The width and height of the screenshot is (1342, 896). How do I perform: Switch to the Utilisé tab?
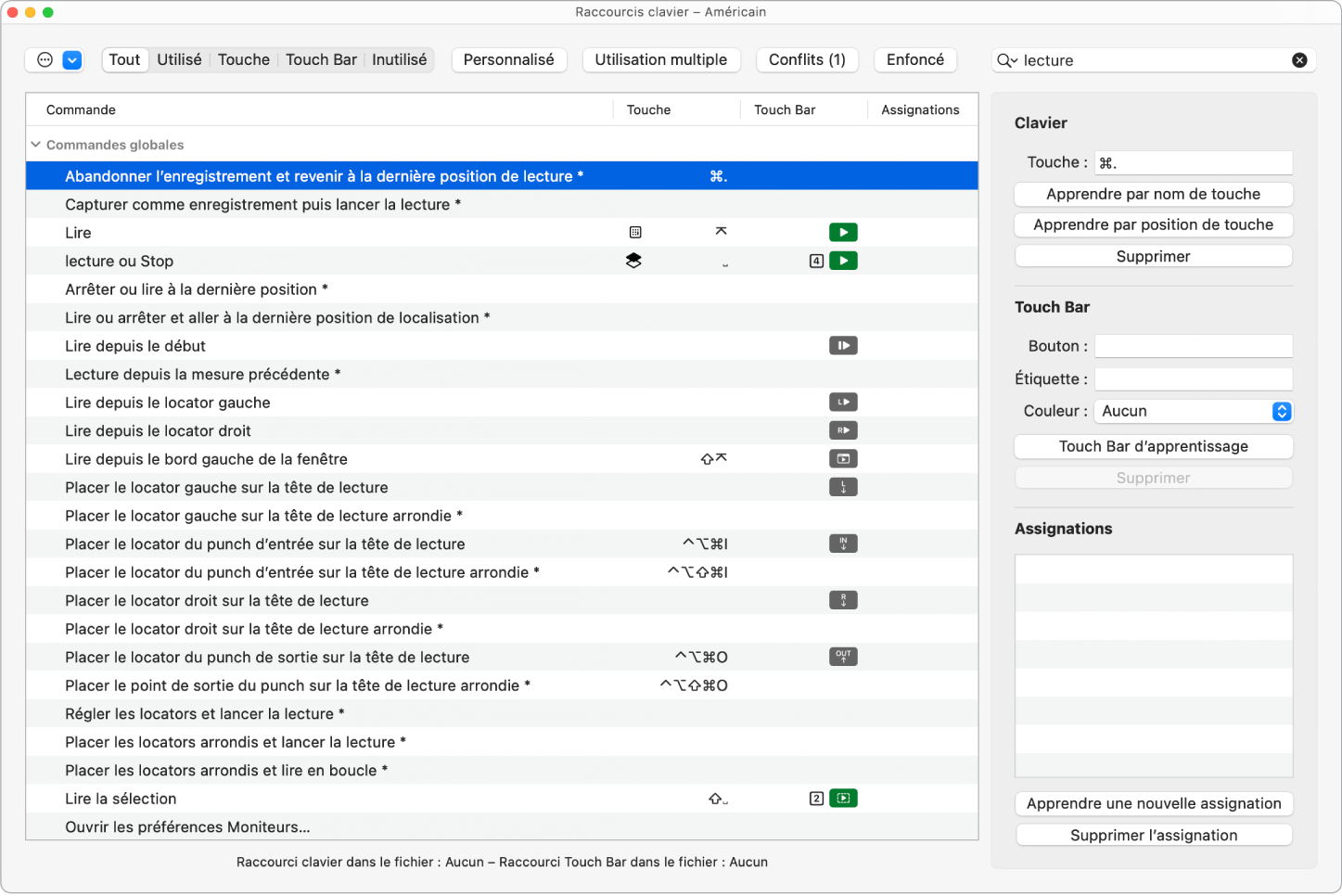[x=179, y=59]
